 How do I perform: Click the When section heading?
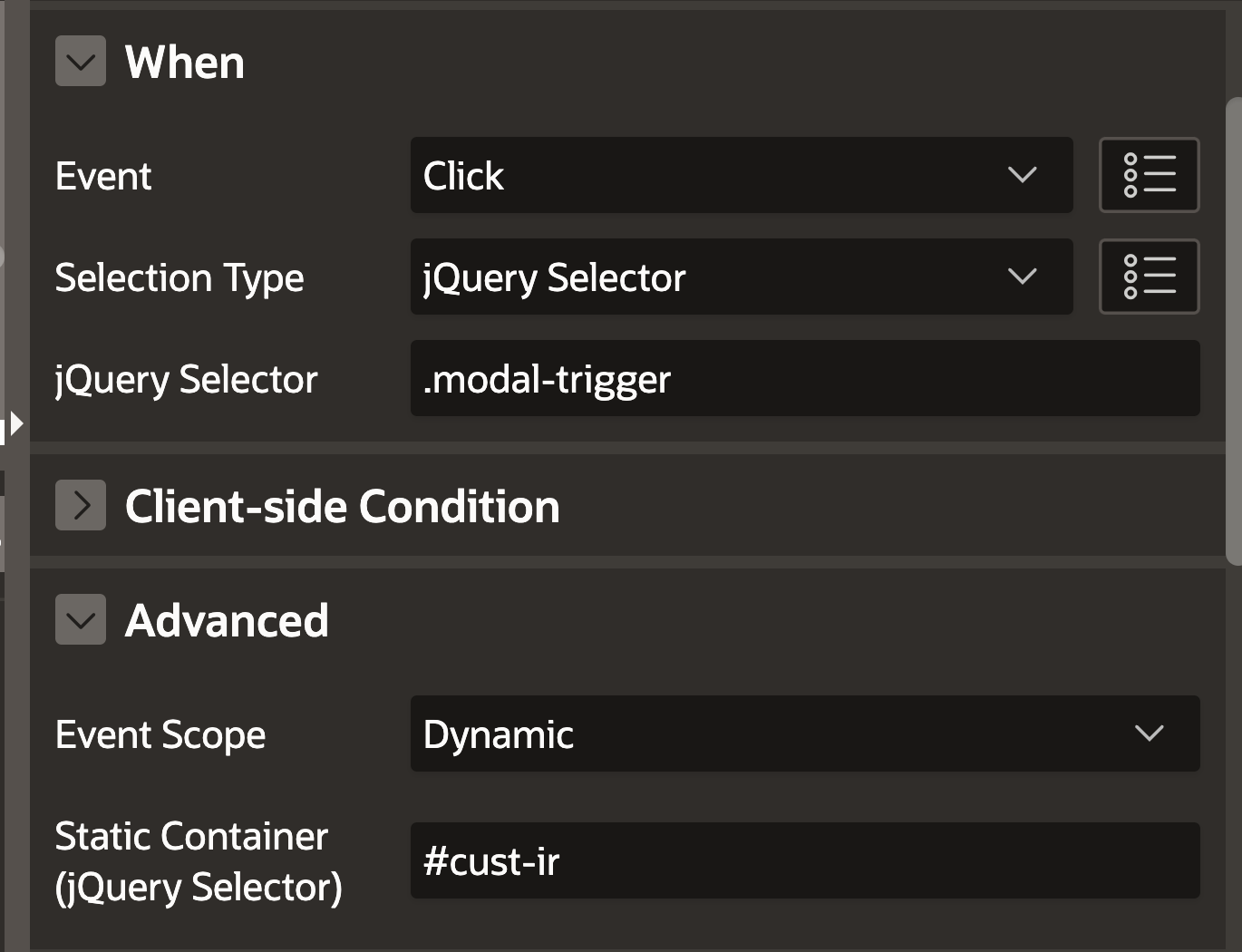185,63
